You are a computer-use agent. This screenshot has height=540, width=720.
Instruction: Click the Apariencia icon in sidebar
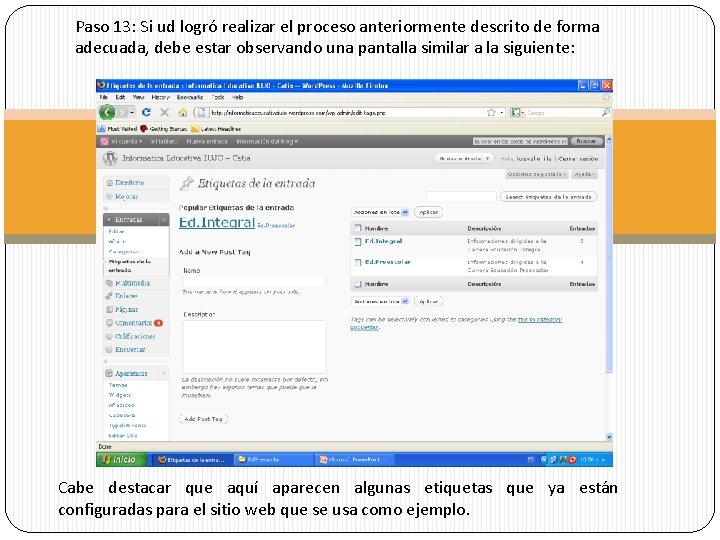pyautogui.click(x=109, y=373)
